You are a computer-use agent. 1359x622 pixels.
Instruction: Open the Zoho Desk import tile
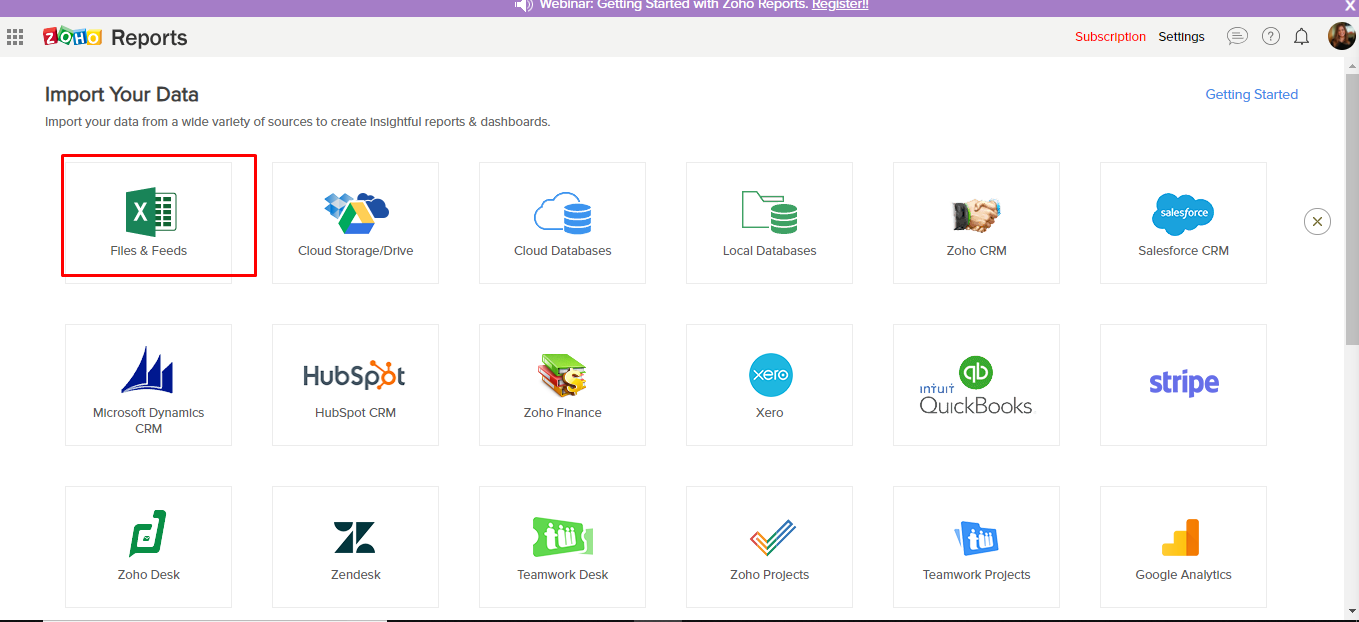pos(148,547)
